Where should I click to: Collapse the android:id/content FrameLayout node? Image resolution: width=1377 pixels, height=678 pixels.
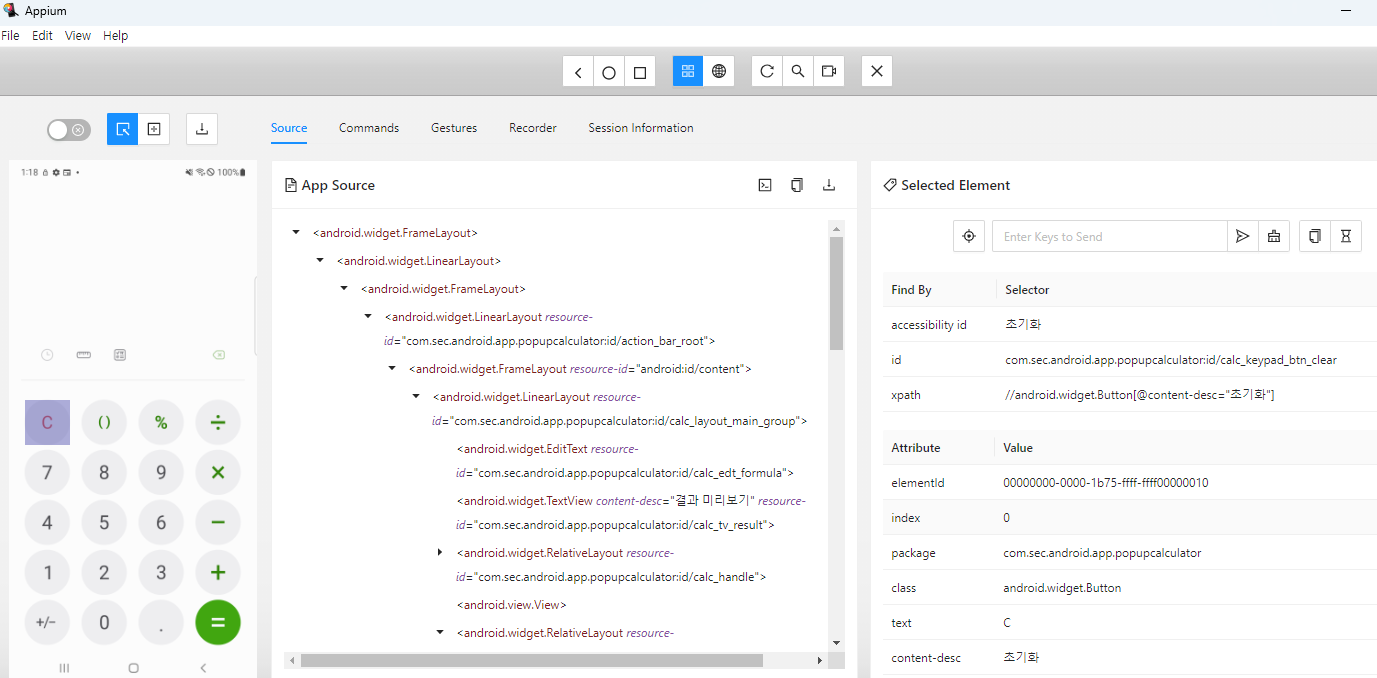click(x=392, y=369)
